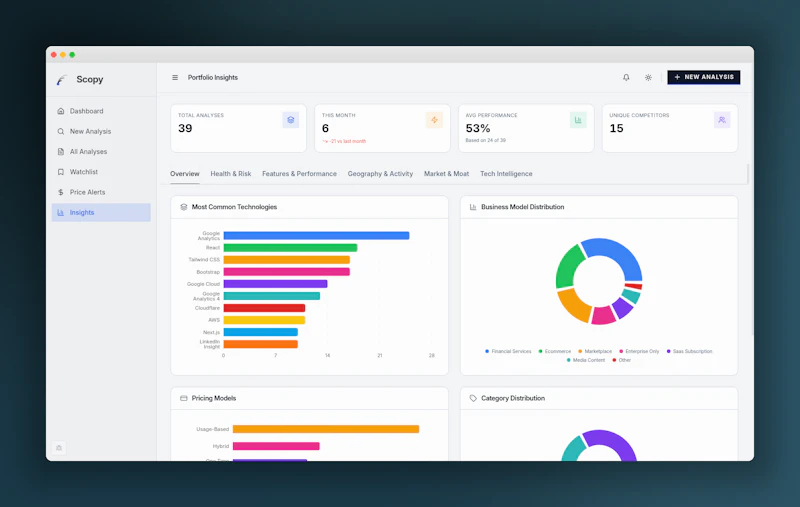Click the Portfolio Insights page title
This screenshot has height=507, width=800.
pyautogui.click(x=213, y=78)
